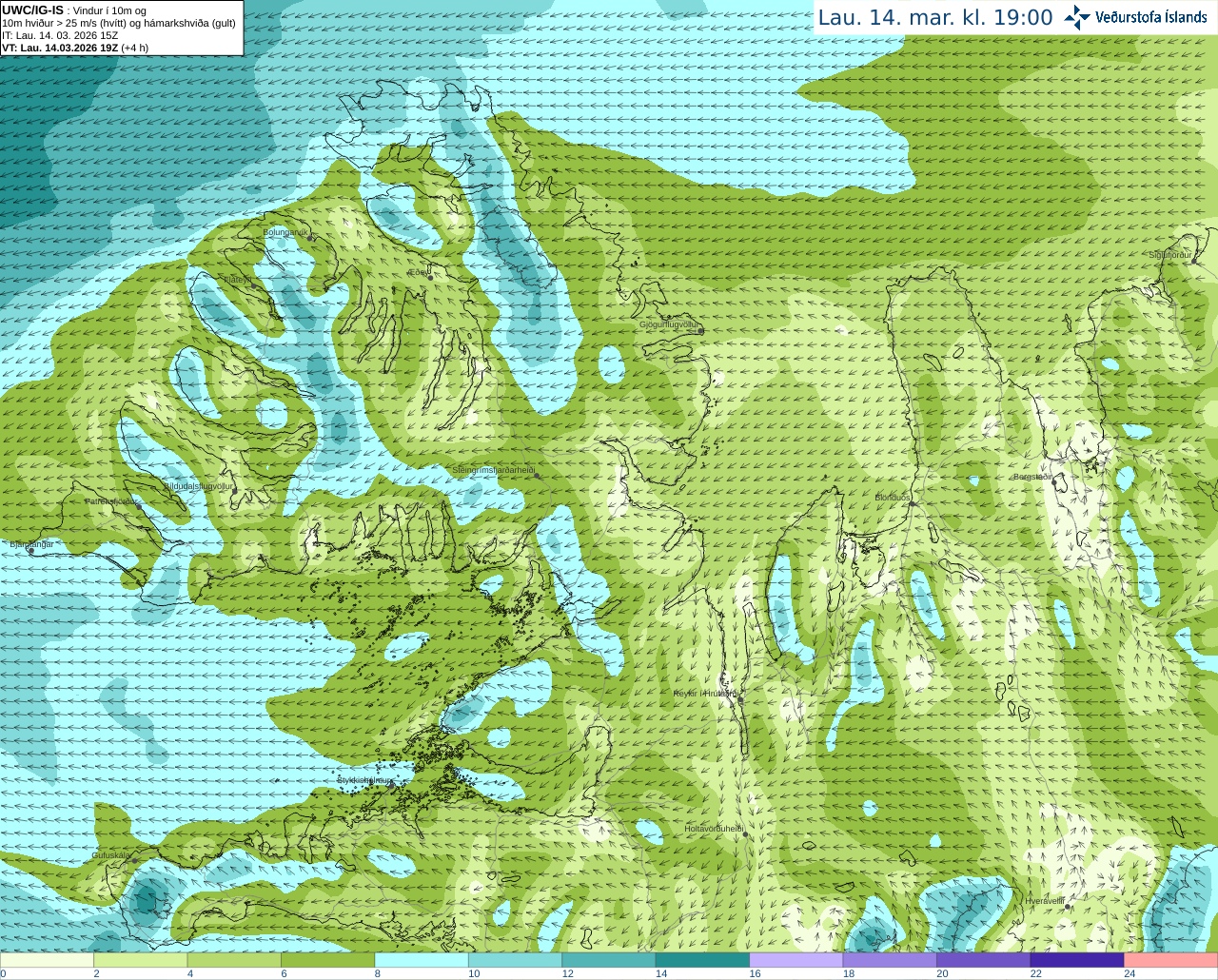Click the legend value '20'
The image size is (1218, 980).
pyautogui.click(x=942, y=973)
